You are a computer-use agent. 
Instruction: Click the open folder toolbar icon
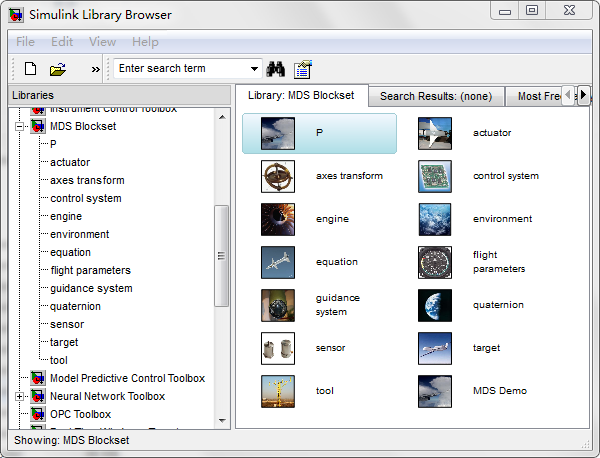(x=58, y=69)
